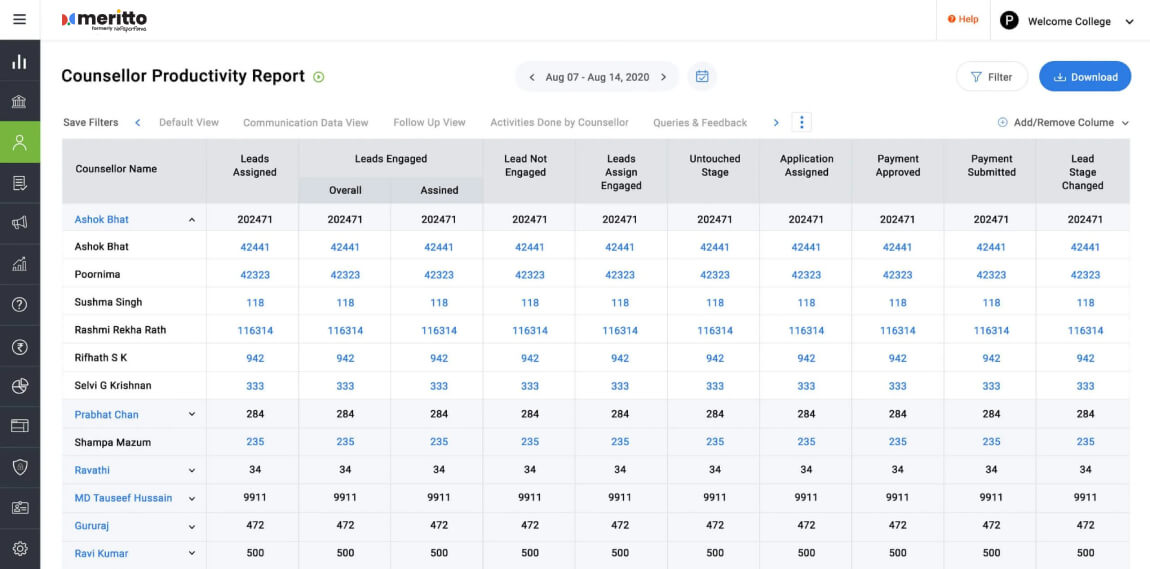Switch to Communication Data View tab

coord(306,122)
